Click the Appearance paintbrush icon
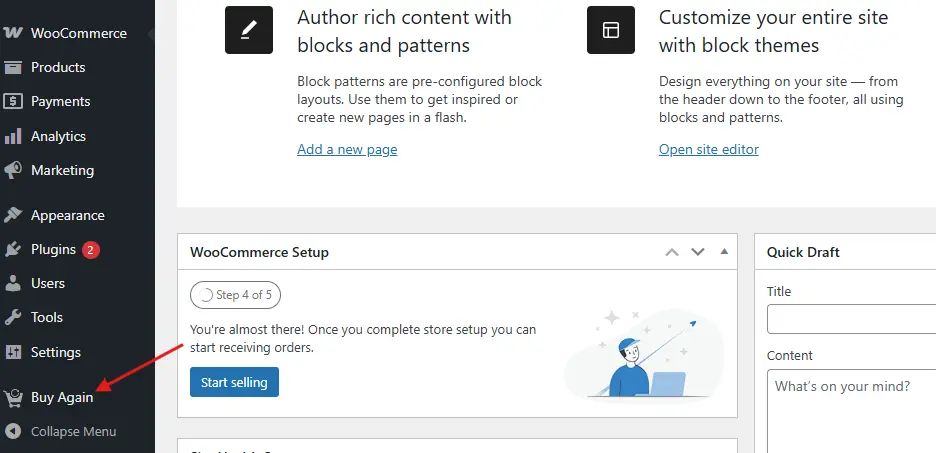This screenshot has height=453, width=936. pyautogui.click(x=13, y=215)
